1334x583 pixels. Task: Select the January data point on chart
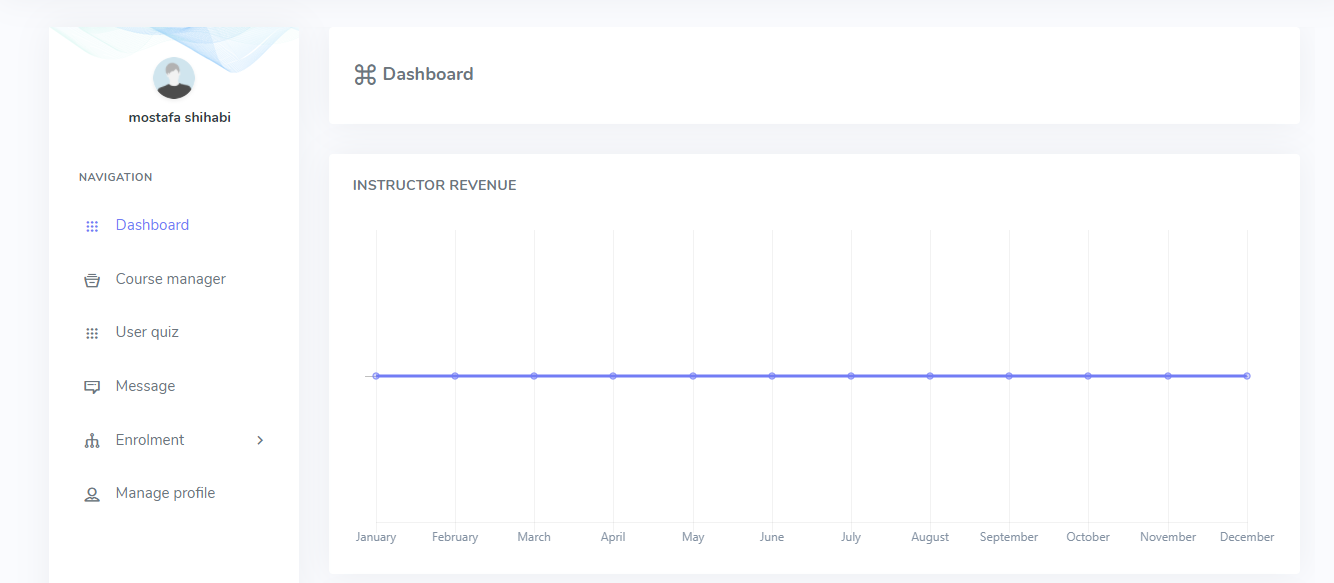pos(376,376)
